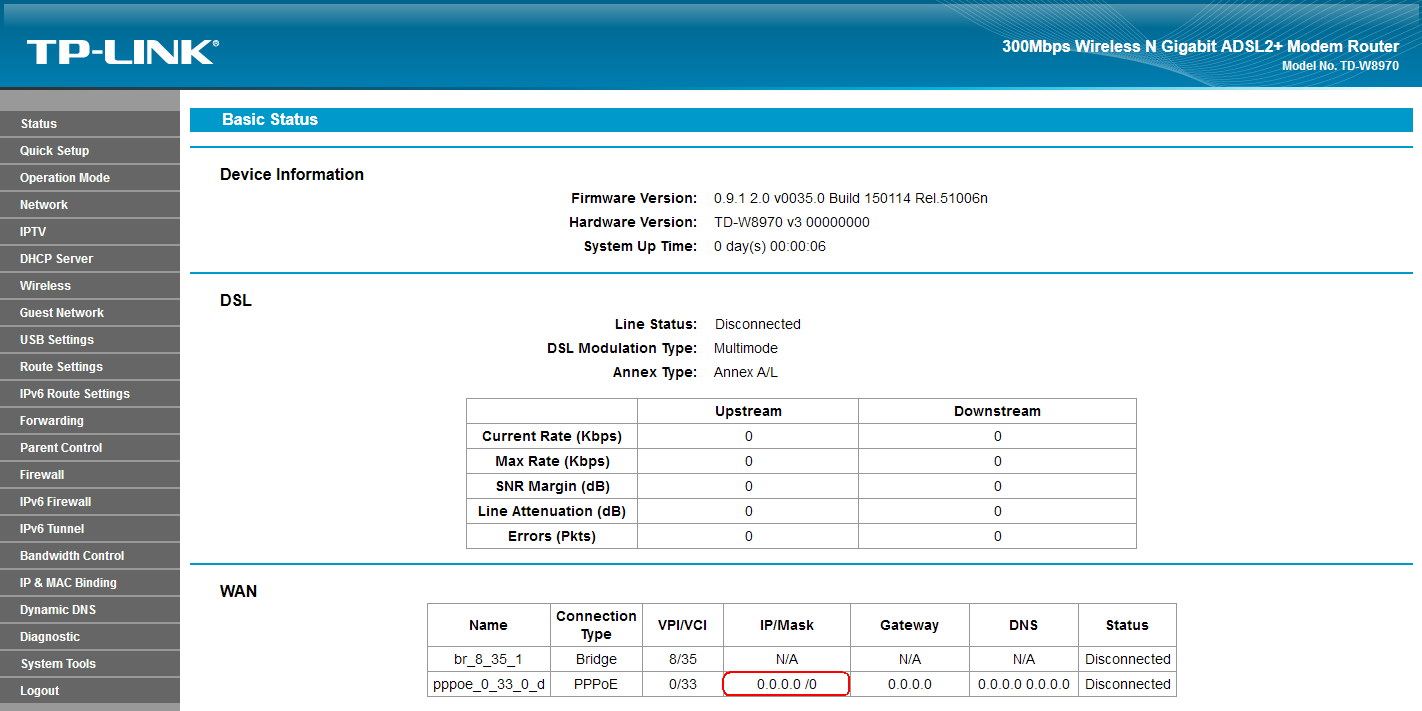
Task: Select Operation Mode in sidebar
Action: click(90, 178)
